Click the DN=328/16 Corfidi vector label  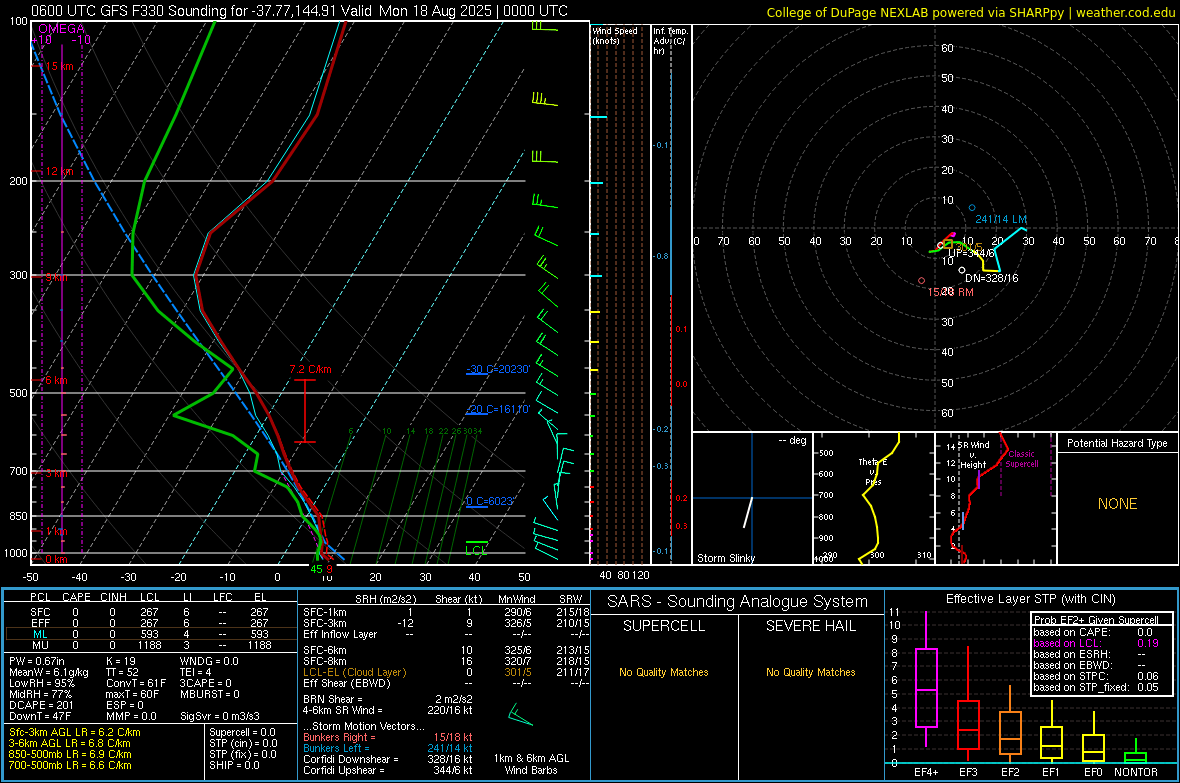click(x=992, y=278)
